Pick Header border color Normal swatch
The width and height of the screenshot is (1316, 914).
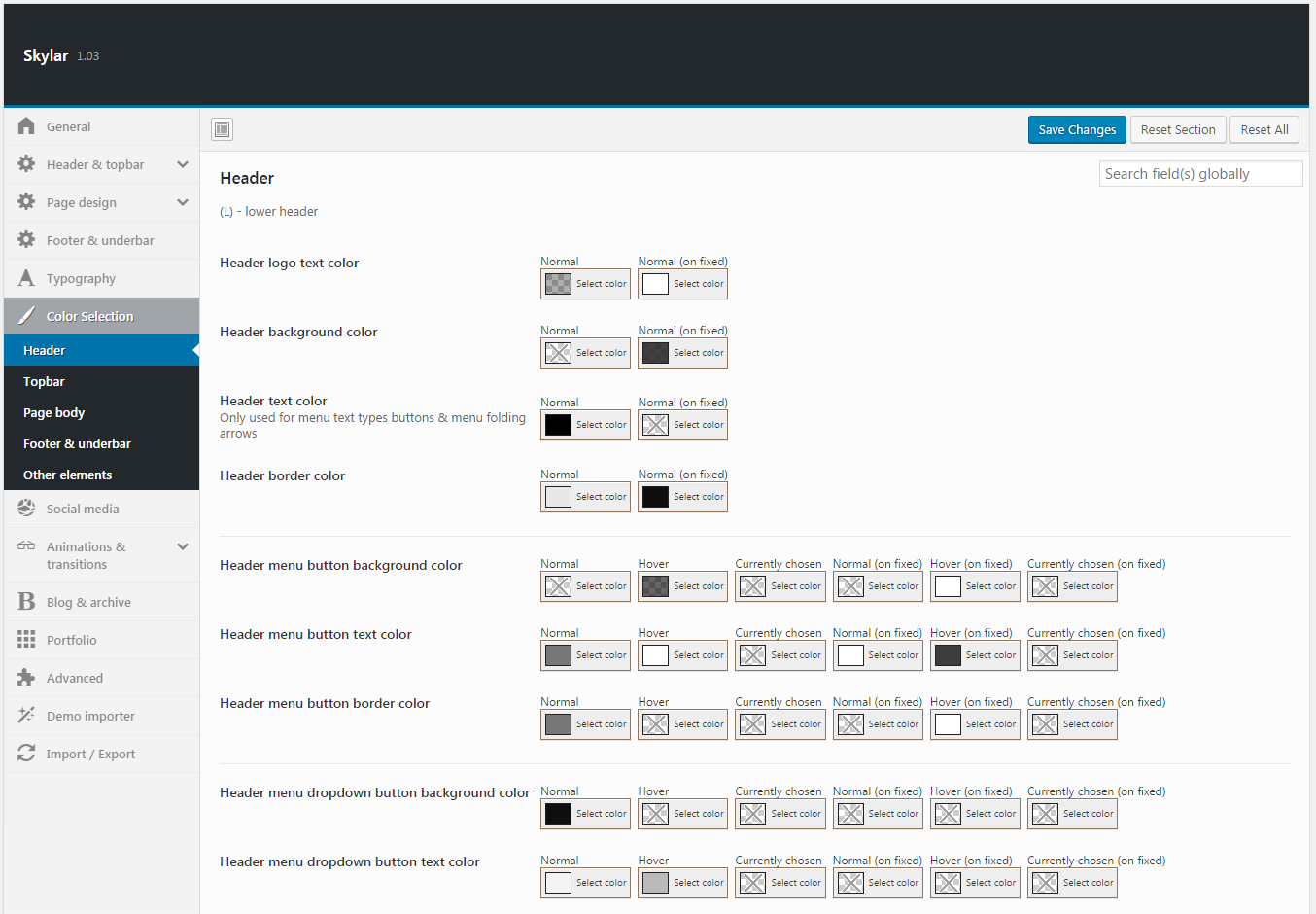click(x=585, y=497)
